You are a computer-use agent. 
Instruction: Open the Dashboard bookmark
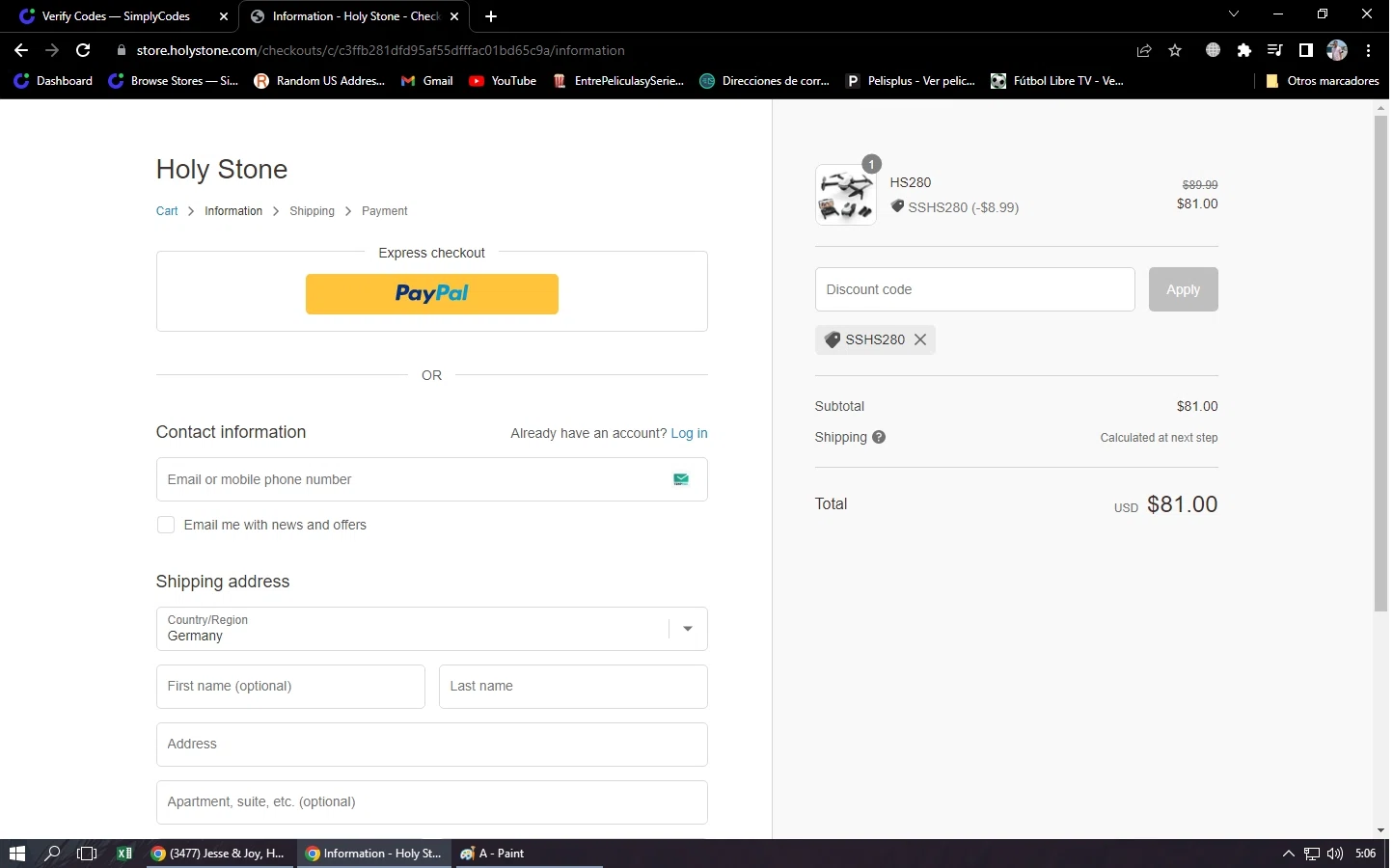(x=53, y=81)
